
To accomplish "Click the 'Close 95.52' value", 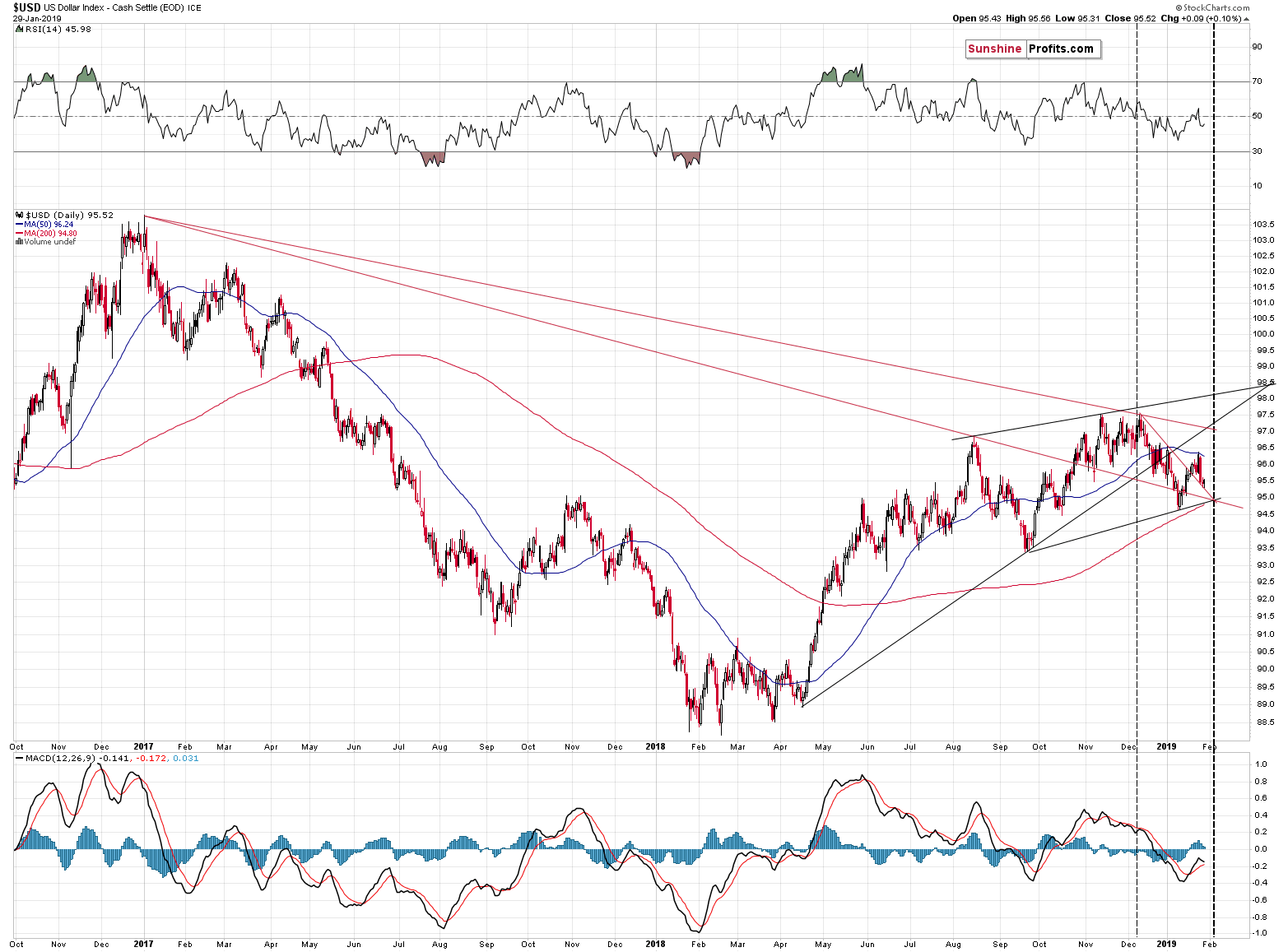I will 1130,18.
